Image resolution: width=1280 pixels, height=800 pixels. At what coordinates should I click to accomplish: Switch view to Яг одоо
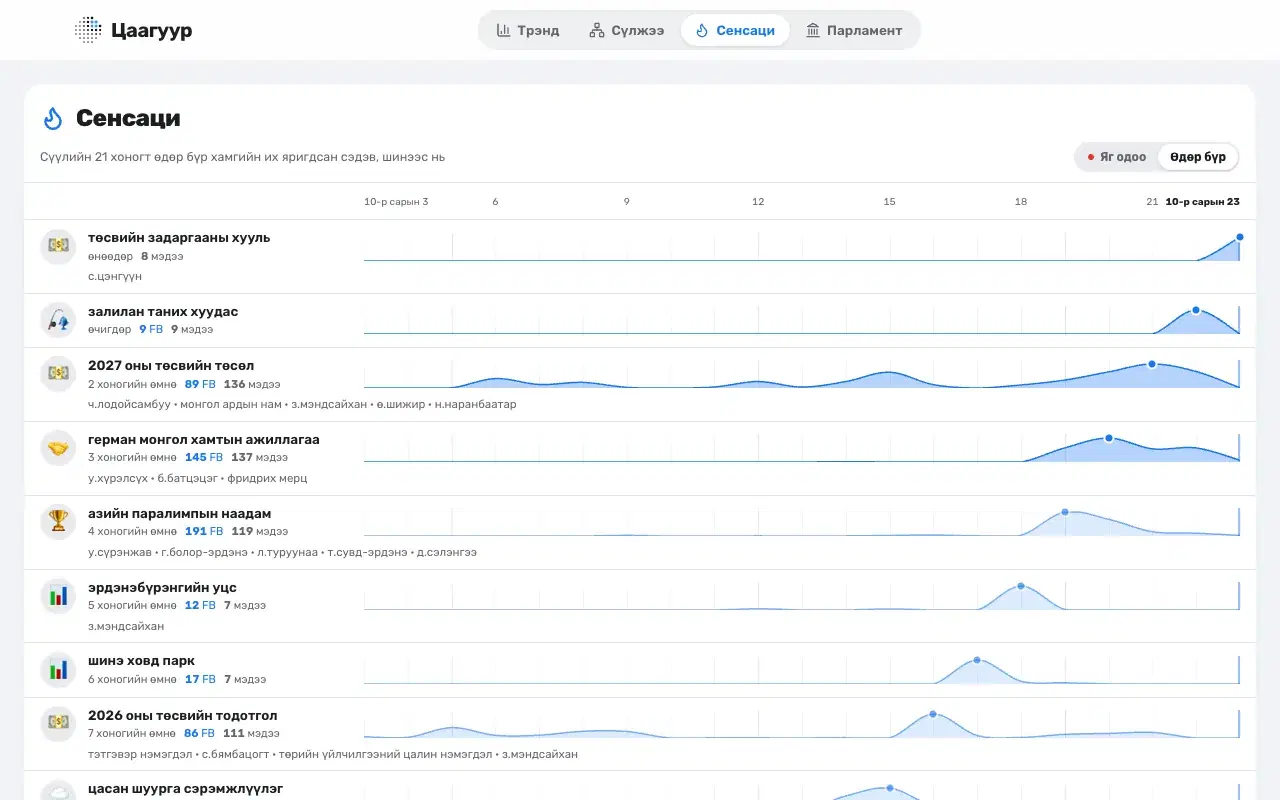click(x=1117, y=157)
